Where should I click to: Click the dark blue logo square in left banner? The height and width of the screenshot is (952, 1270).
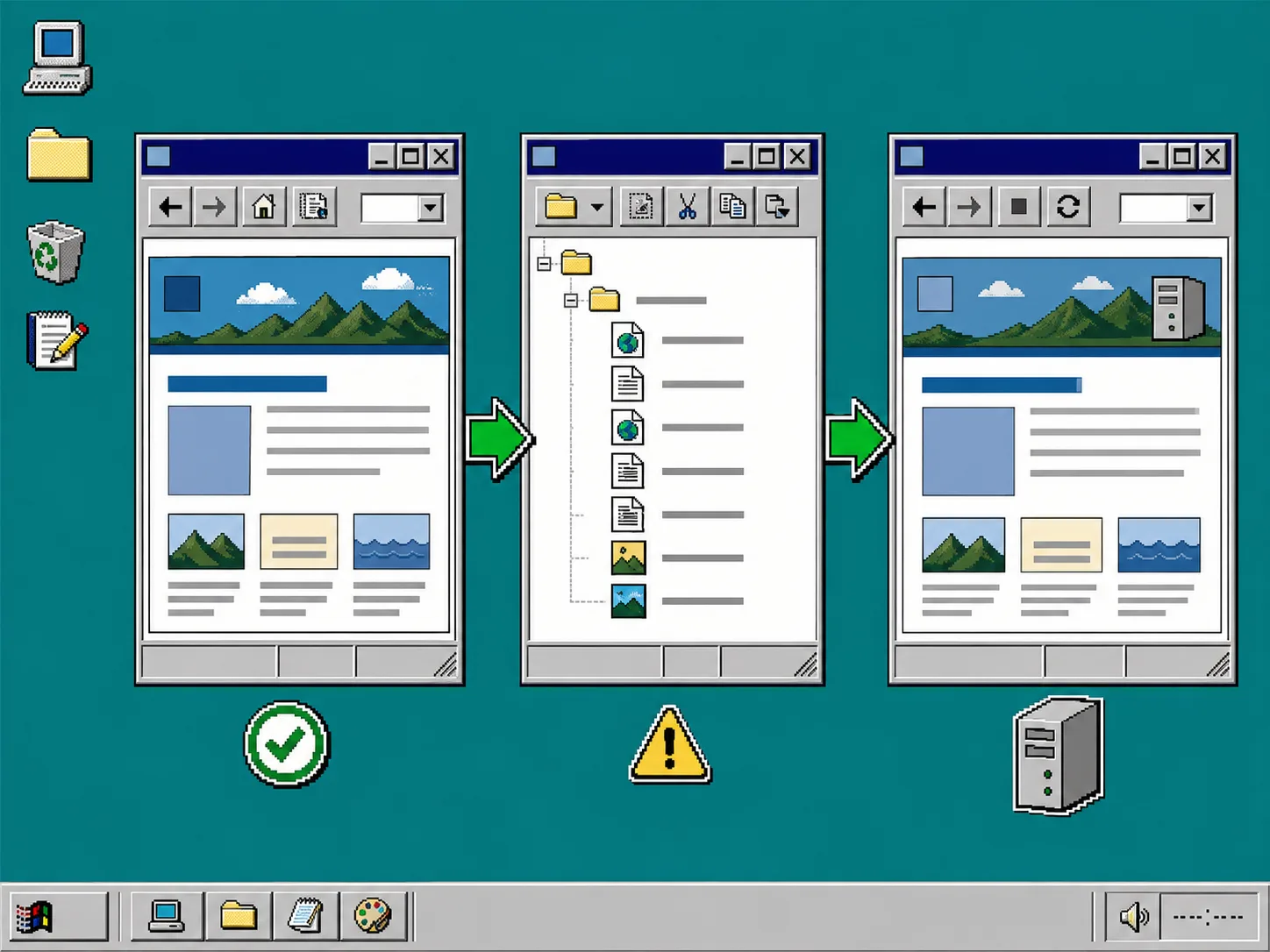(182, 294)
